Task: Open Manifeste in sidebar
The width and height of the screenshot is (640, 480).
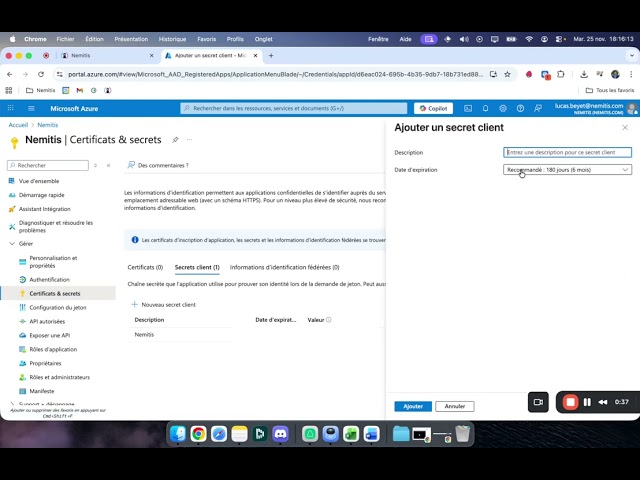Action: point(42,391)
